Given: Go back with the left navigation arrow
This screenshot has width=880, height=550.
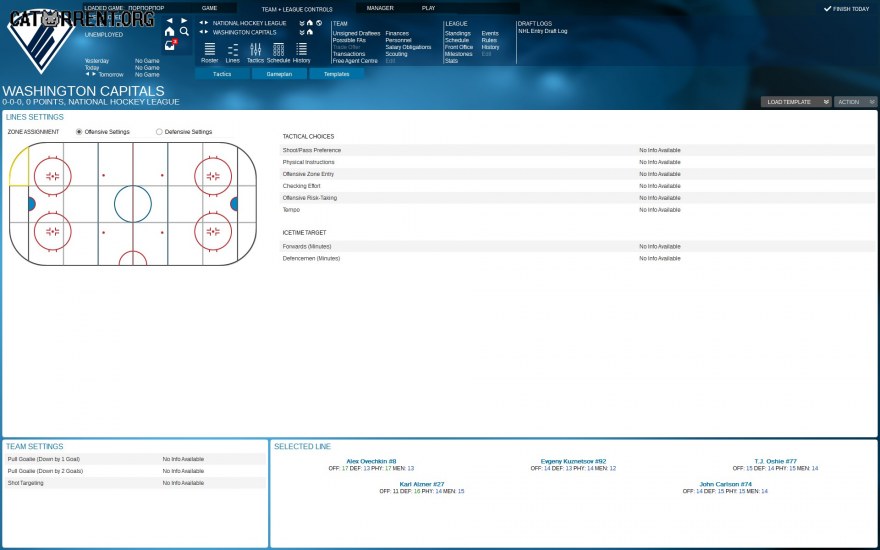Looking at the screenshot, I should (169, 21).
